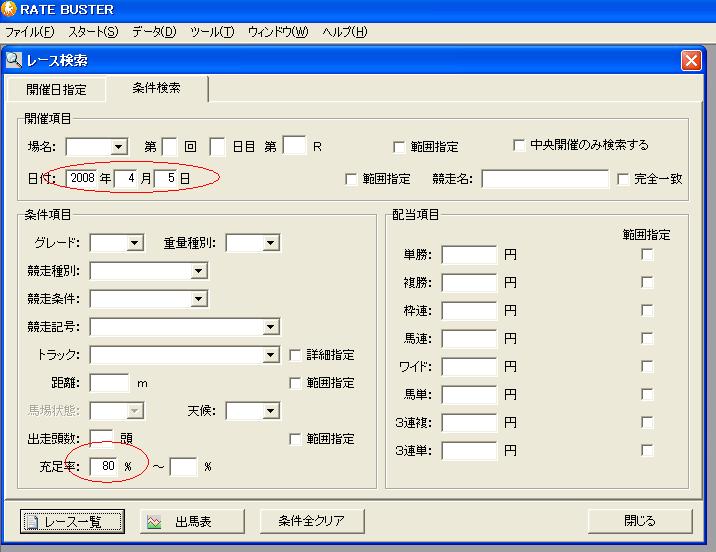Viewport: 716px width, 552px height.
Task: Click the 枠連 payout input field
Action: pos(469,311)
